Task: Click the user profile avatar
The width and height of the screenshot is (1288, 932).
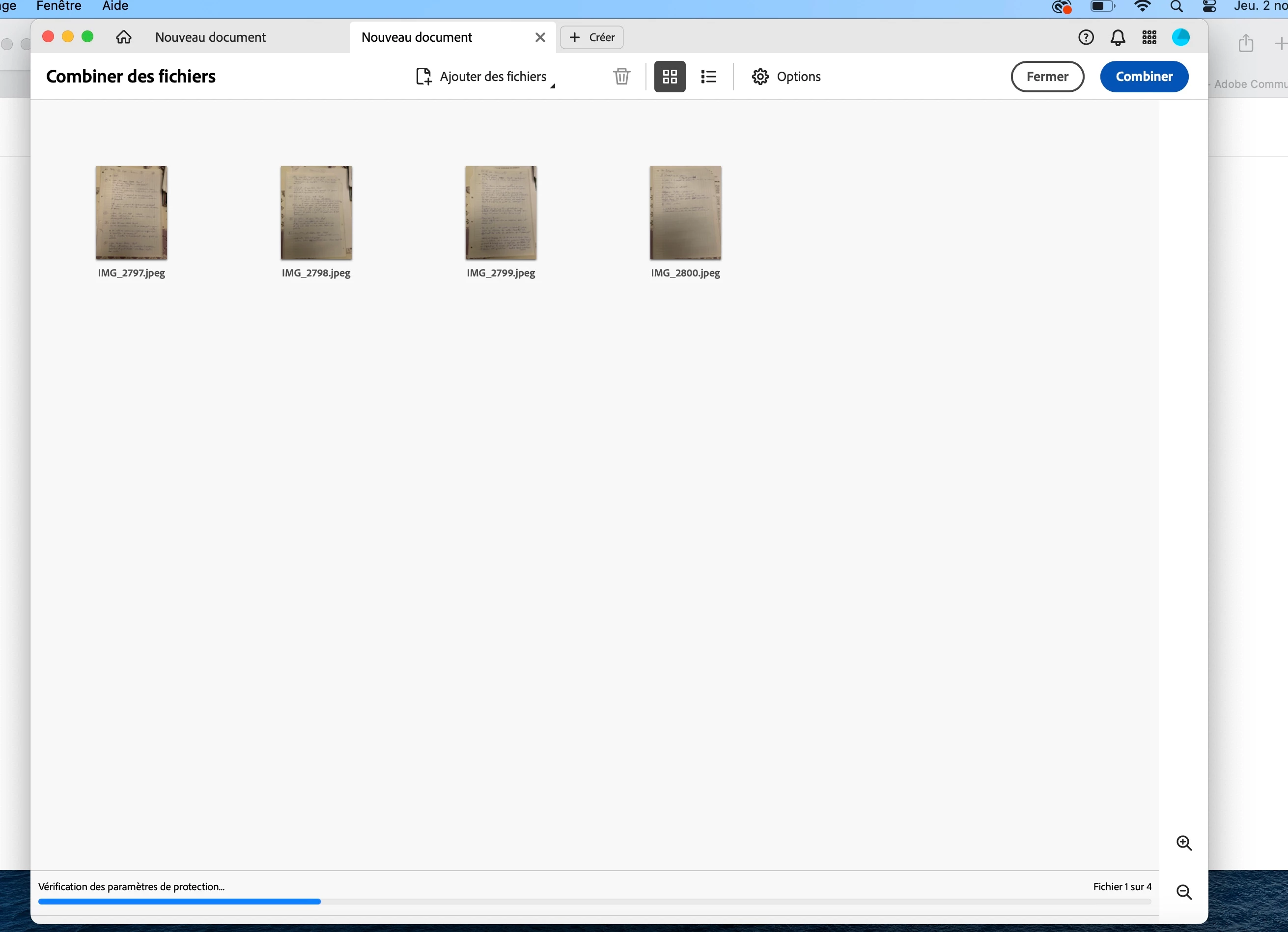Action: pos(1181,37)
